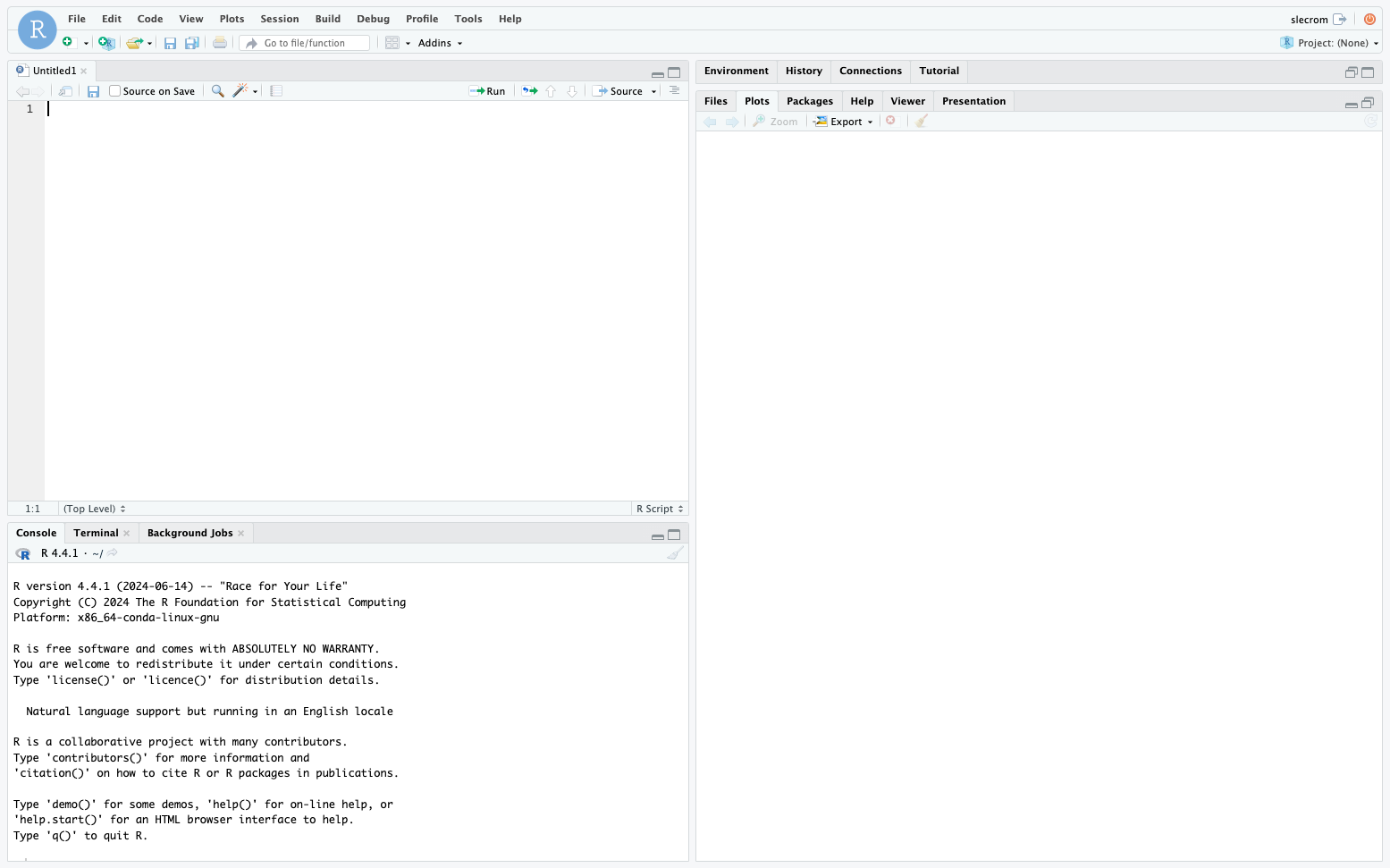This screenshot has width=1390, height=868.
Task: Open the Help tab in lower-right pane
Action: pos(862,101)
